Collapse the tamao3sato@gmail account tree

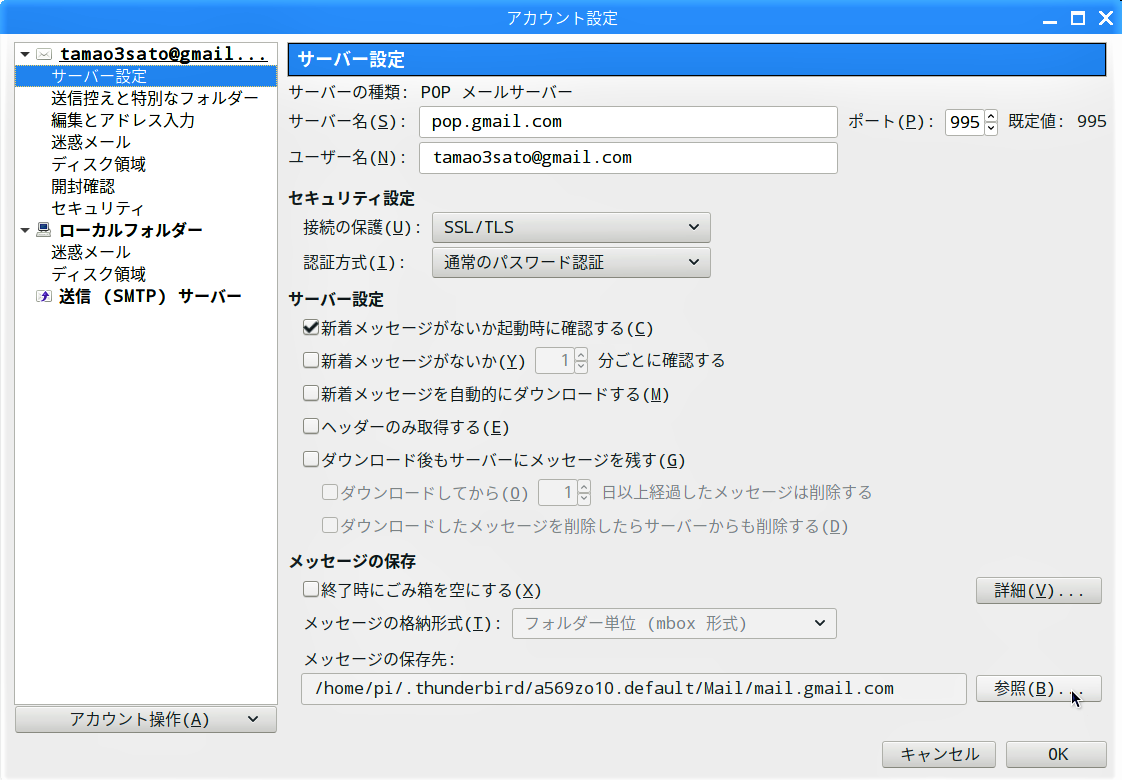tap(25, 54)
